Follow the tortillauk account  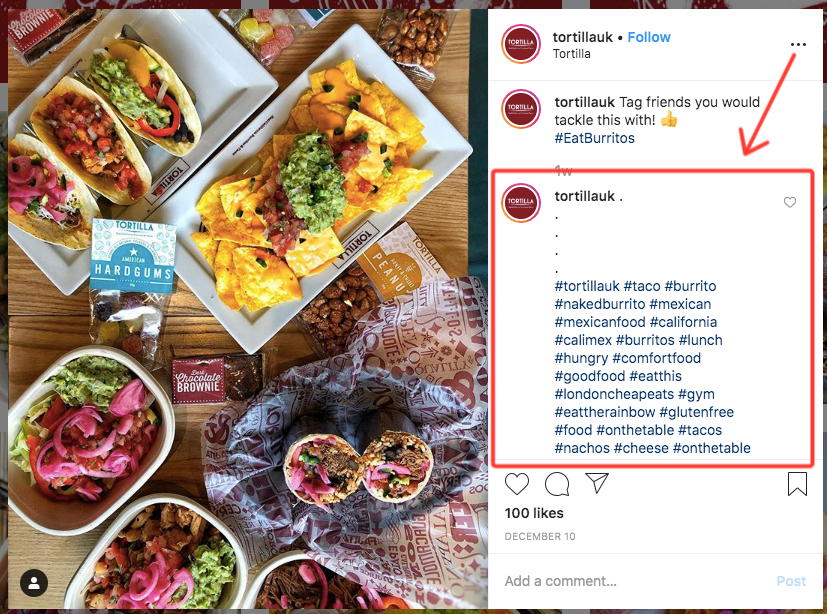[x=649, y=37]
